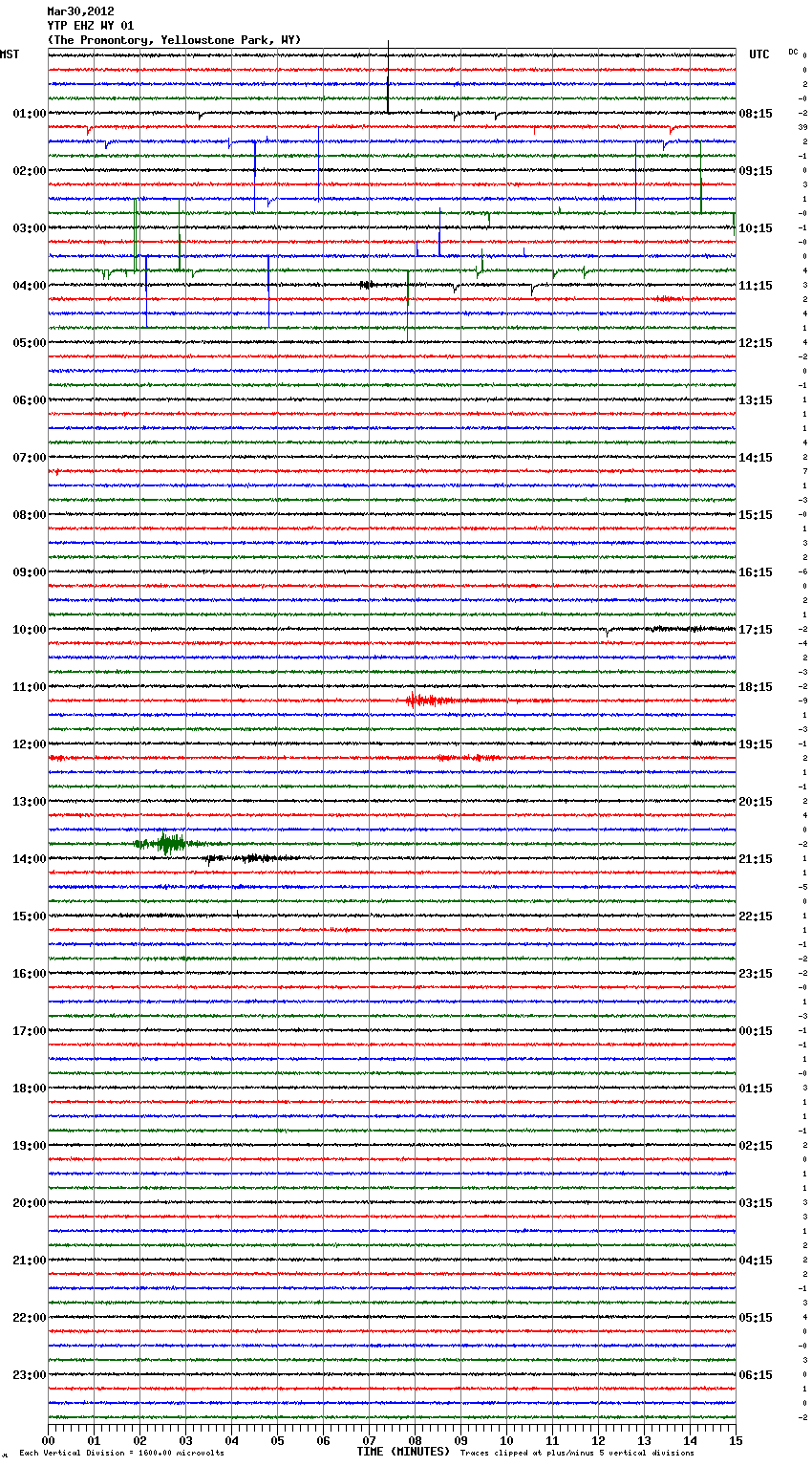Click the 16:15 UTC time label
Viewport: 812px width, 1466px height.
click(756, 571)
